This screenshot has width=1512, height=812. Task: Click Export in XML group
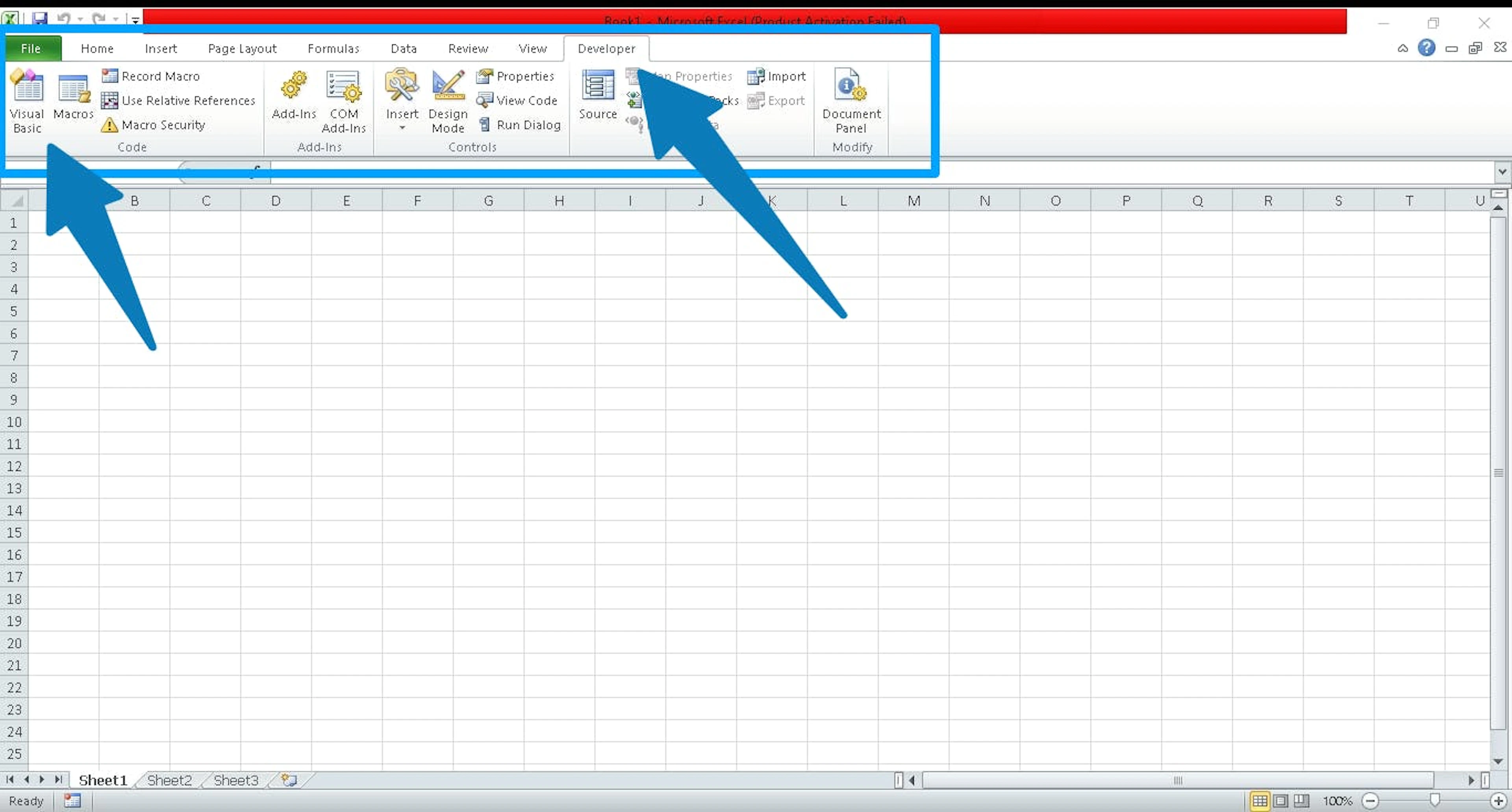[x=776, y=101]
